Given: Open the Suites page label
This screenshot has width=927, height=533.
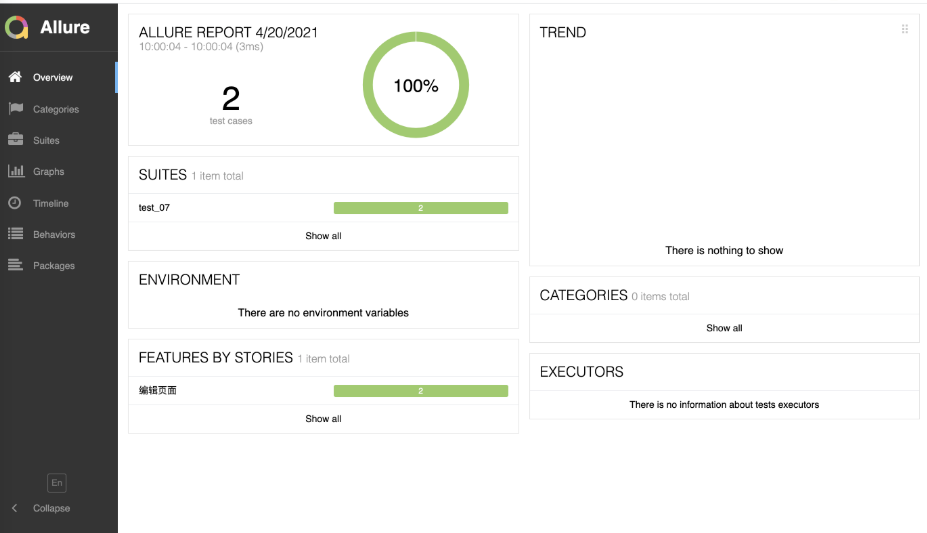Looking at the screenshot, I should tap(46, 141).
